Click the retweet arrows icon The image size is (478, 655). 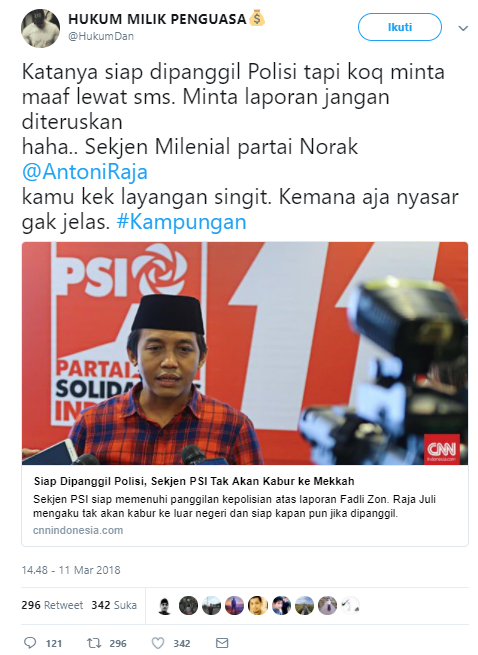tap(94, 643)
